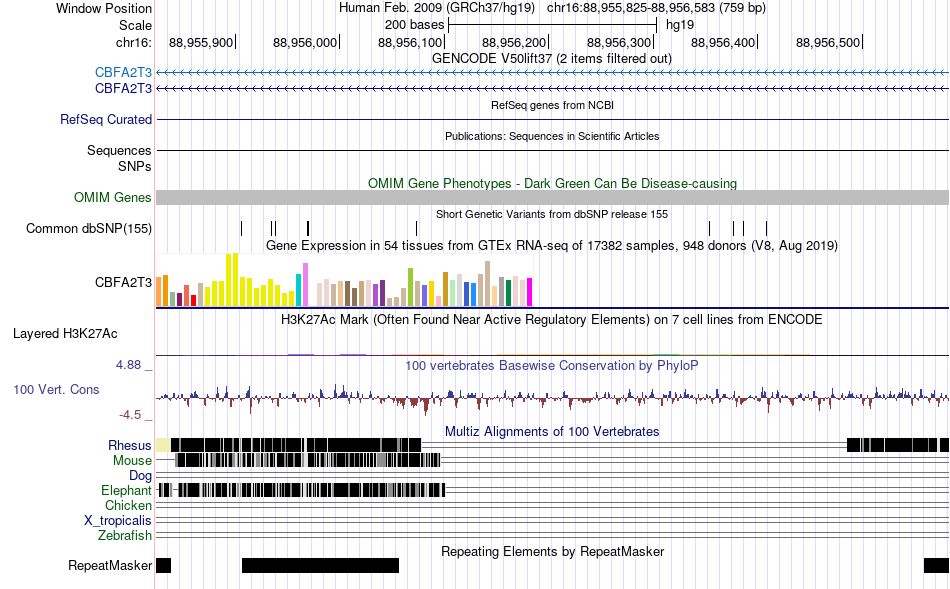Screen dimensions: 950x589
Task: Click the large middle RepeatMasker block
Action: (321, 565)
